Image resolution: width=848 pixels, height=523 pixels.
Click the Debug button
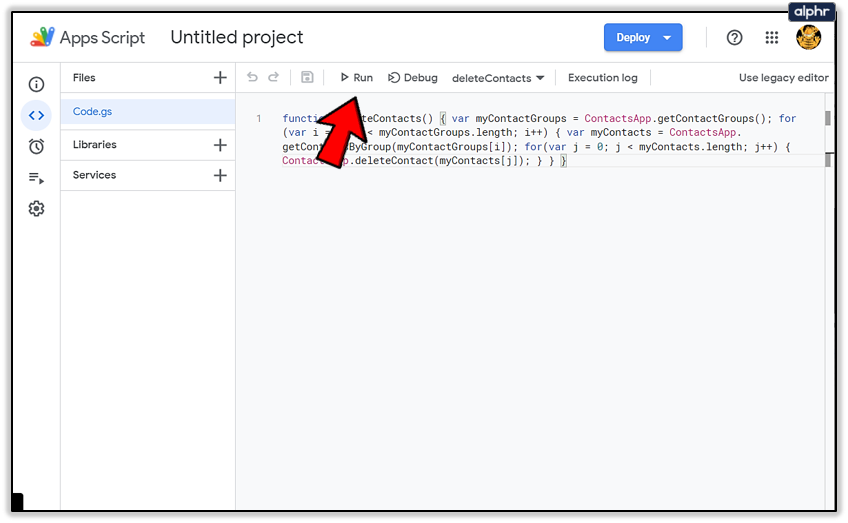click(x=413, y=77)
